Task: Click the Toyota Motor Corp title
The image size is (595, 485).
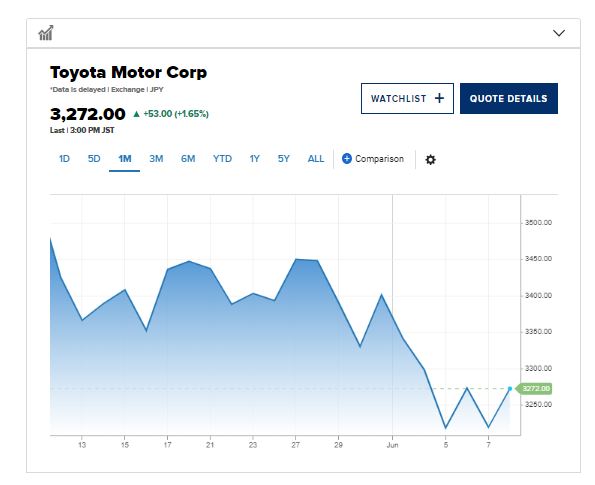Action: click(x=128, y=72)
